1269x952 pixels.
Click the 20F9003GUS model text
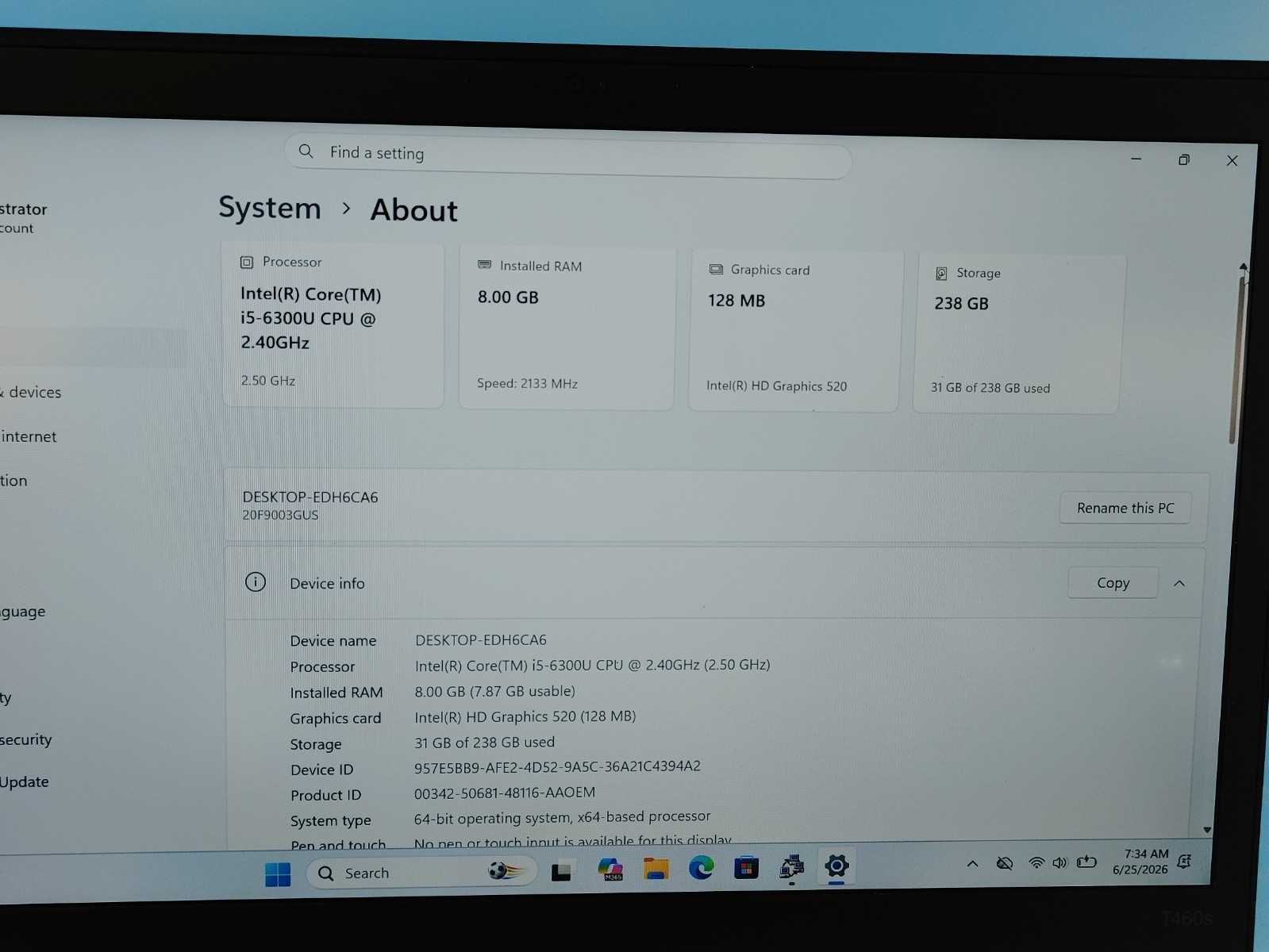[280, 515]
